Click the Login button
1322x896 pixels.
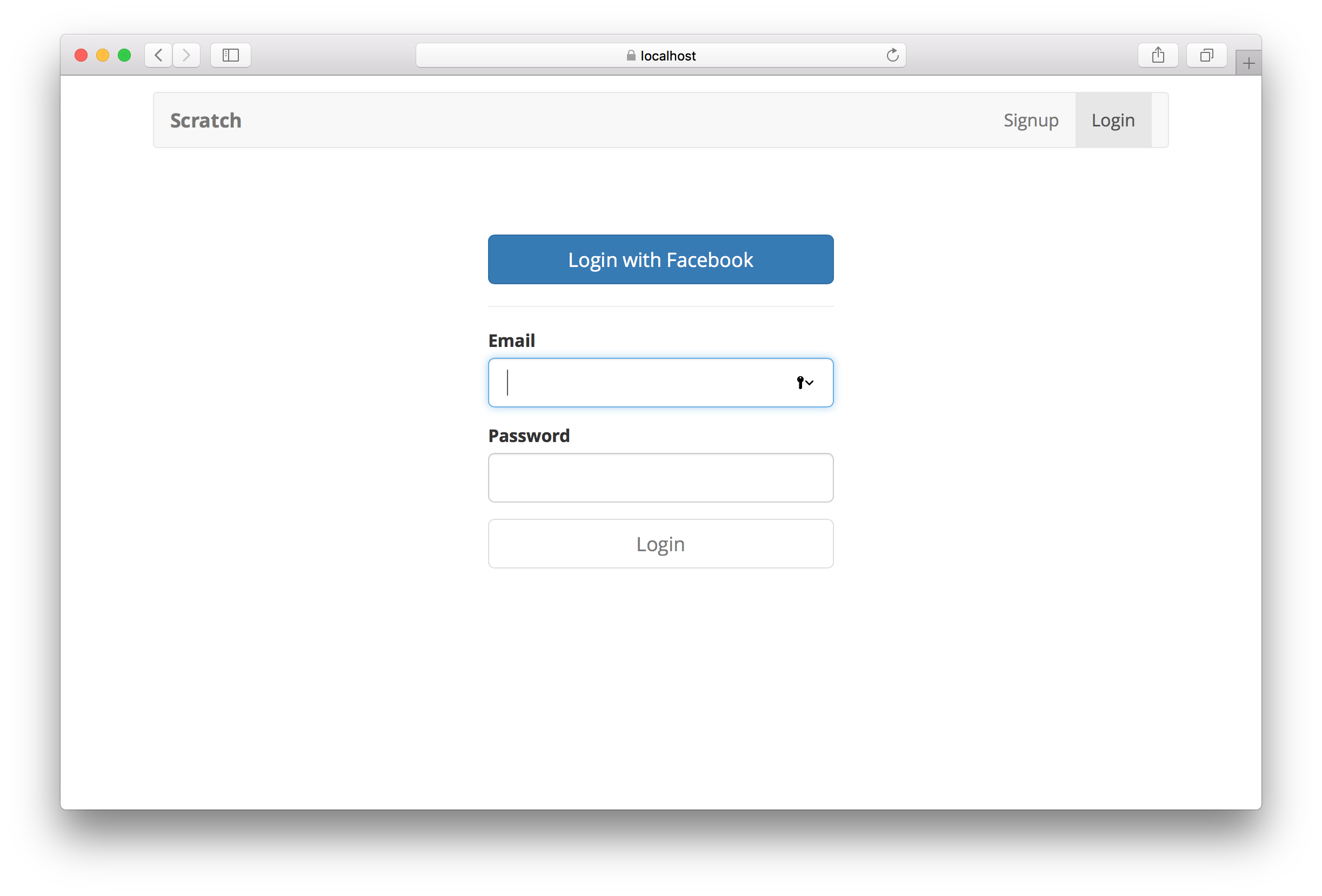(x=660, y=543)
